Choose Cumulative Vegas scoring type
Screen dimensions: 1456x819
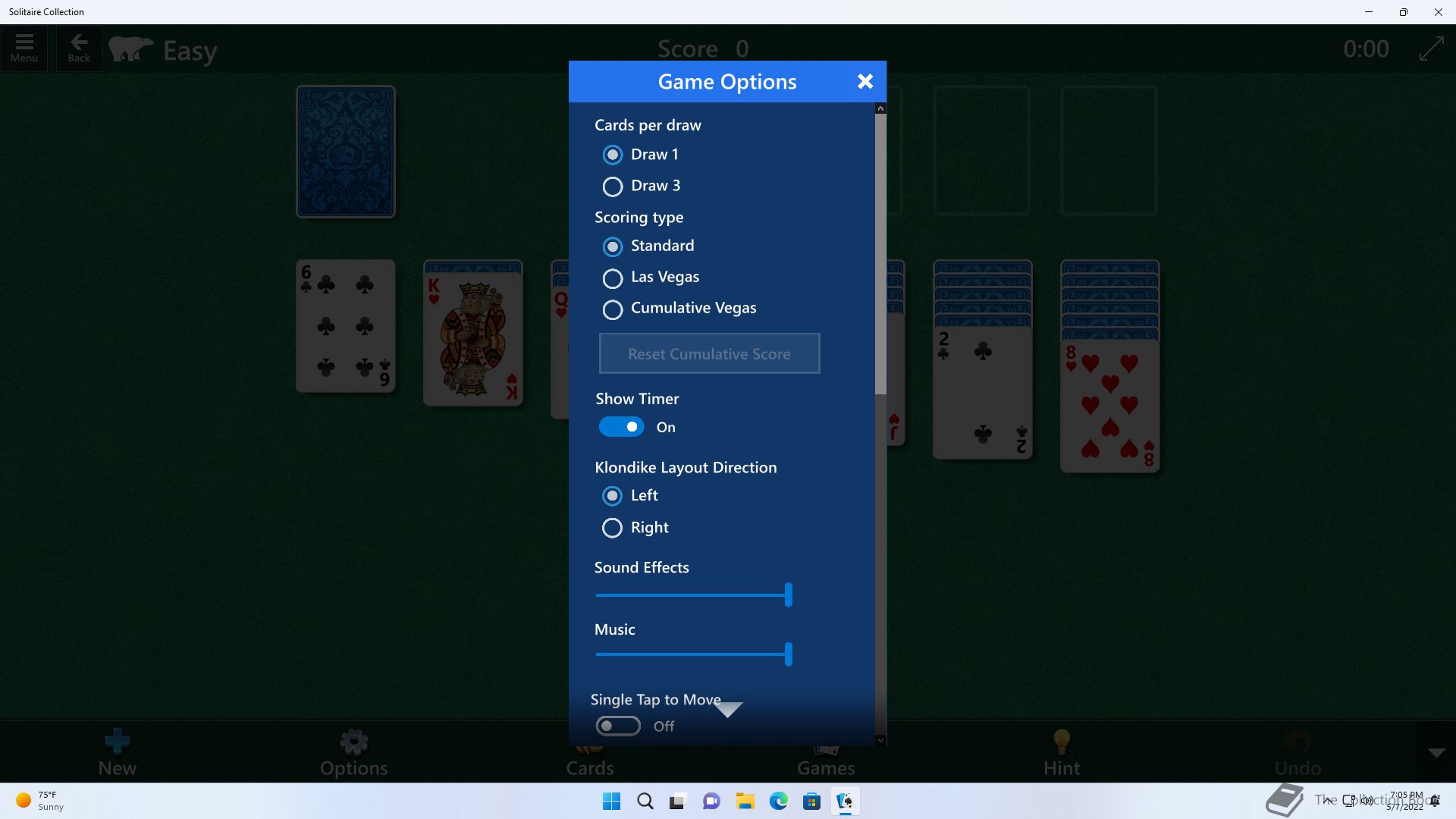pos(612,309)
